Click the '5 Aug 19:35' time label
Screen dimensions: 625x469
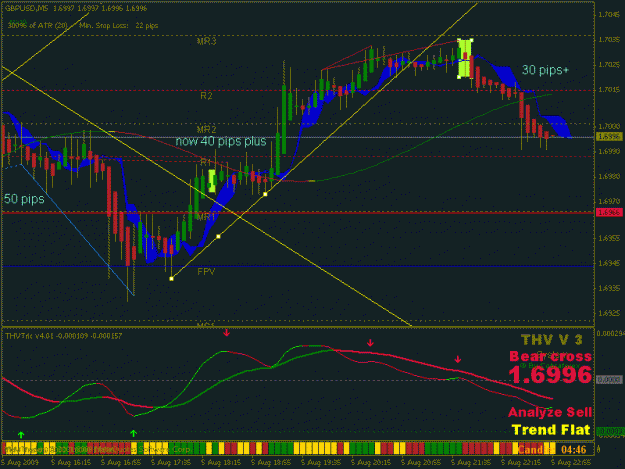(321, 462)
